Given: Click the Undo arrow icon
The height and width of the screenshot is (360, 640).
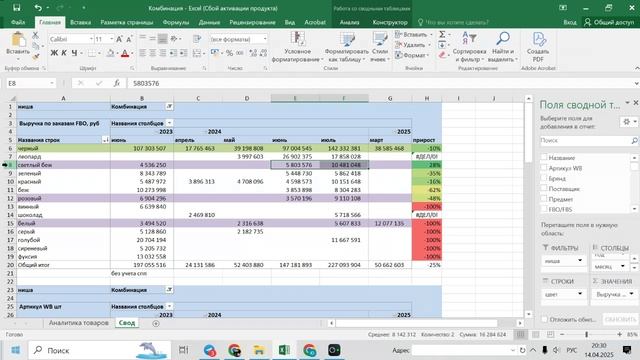Looking at the screenshot, I should coord(38,8).
